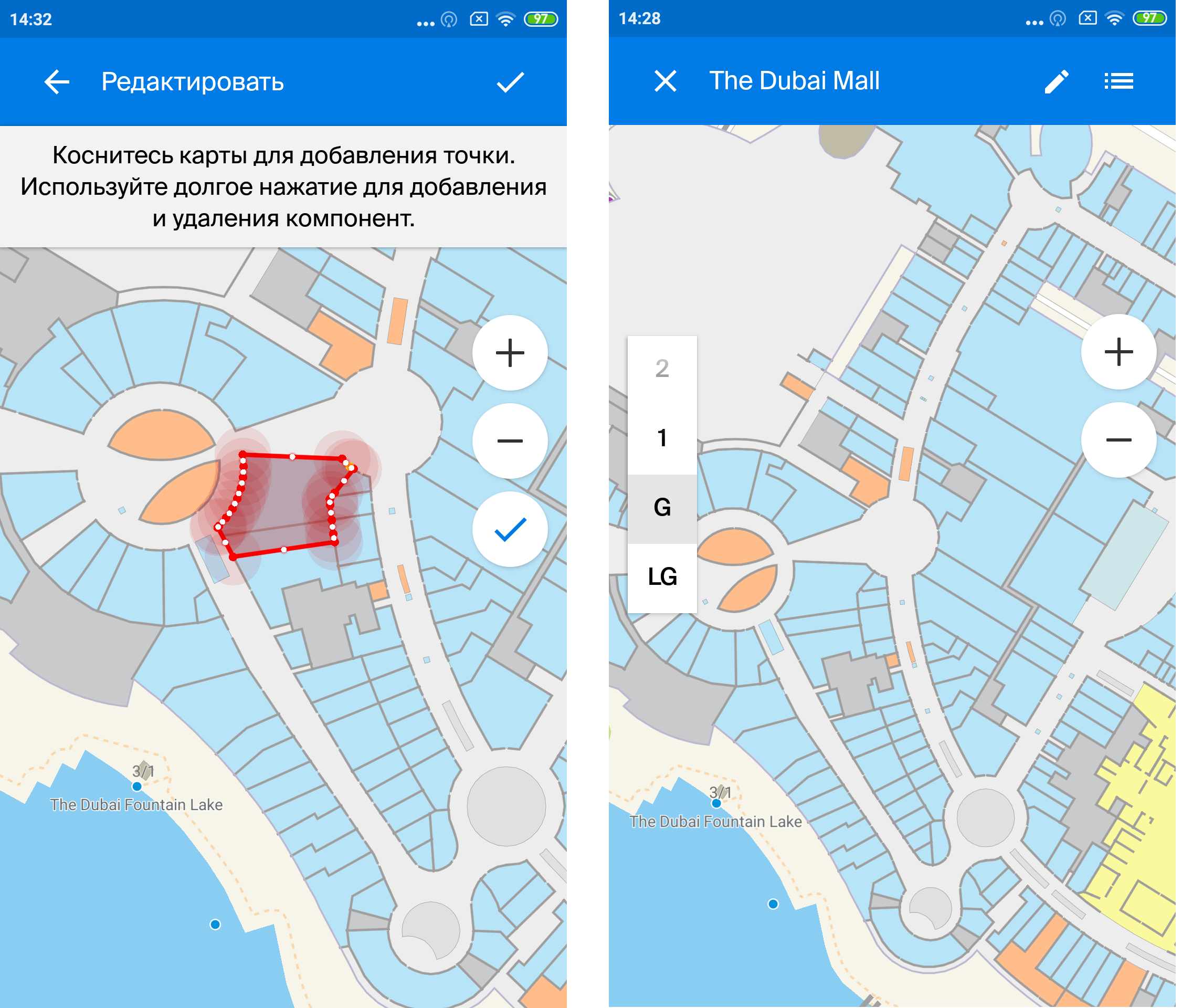1182x1008 pixels.
Task: Zoom in with plus on edit screen
Action: click(510, 351)
